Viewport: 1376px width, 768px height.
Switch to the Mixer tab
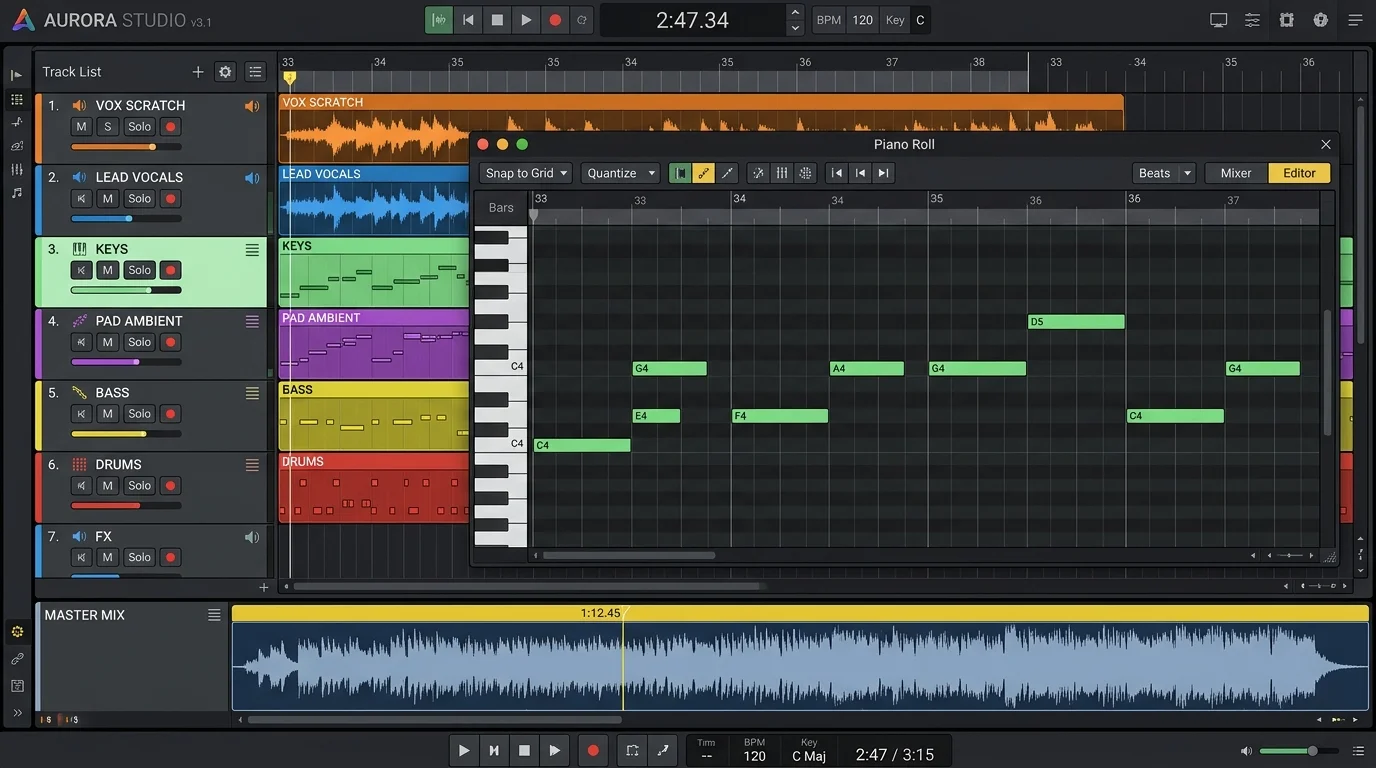[x=1236, y=173]
